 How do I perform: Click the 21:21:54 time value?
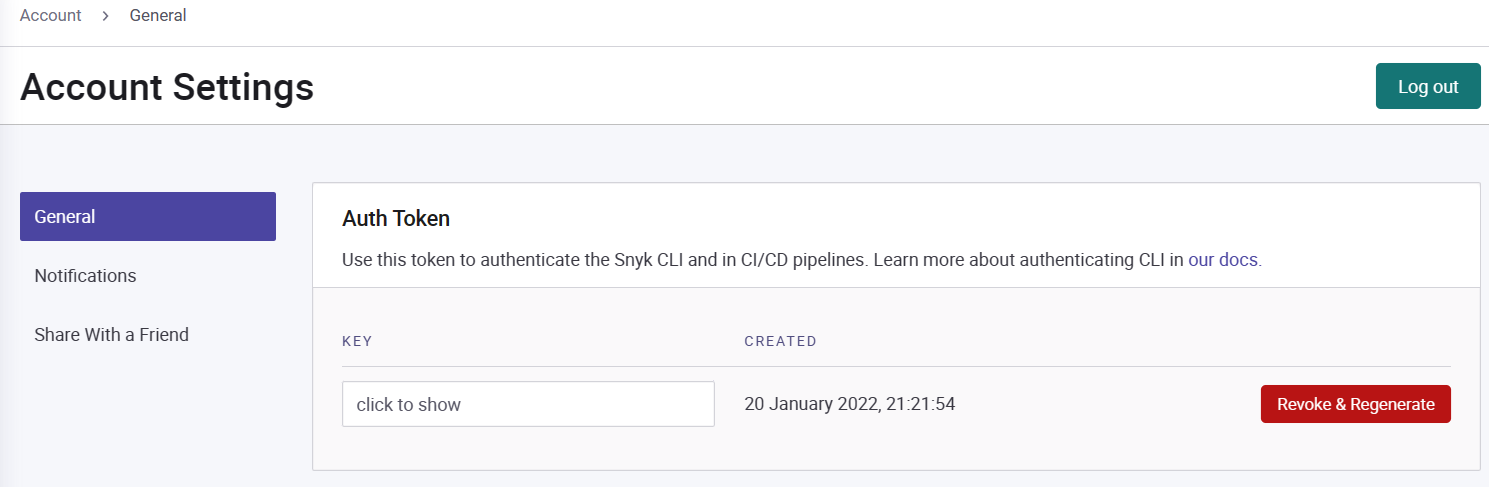(920, 404)
